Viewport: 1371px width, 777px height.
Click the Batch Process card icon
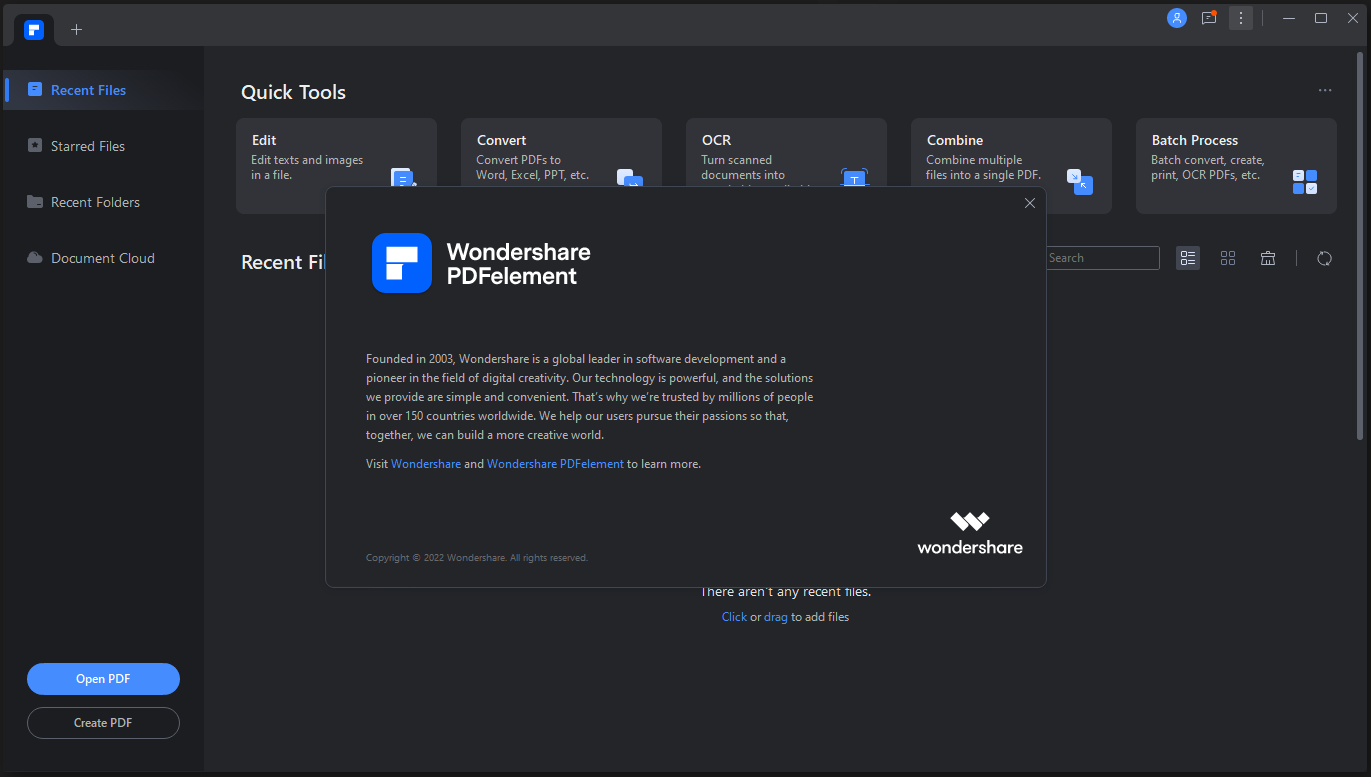point(1305,181)
